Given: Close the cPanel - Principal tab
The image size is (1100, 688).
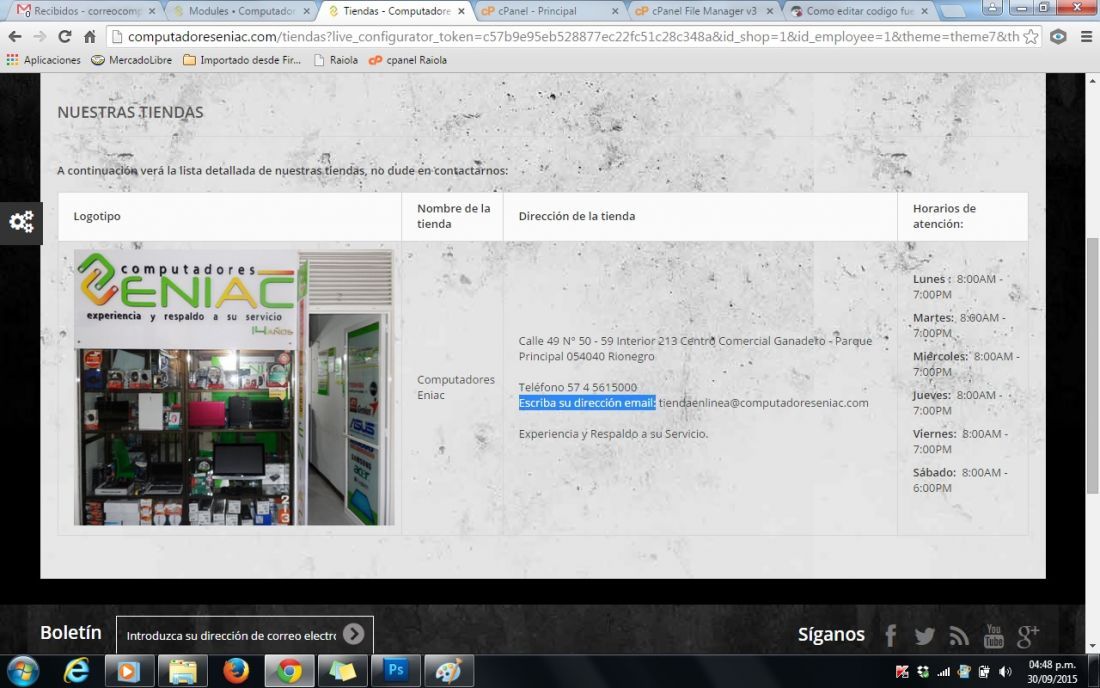Looking at the screenshot, I should click(x=615, y=11).
